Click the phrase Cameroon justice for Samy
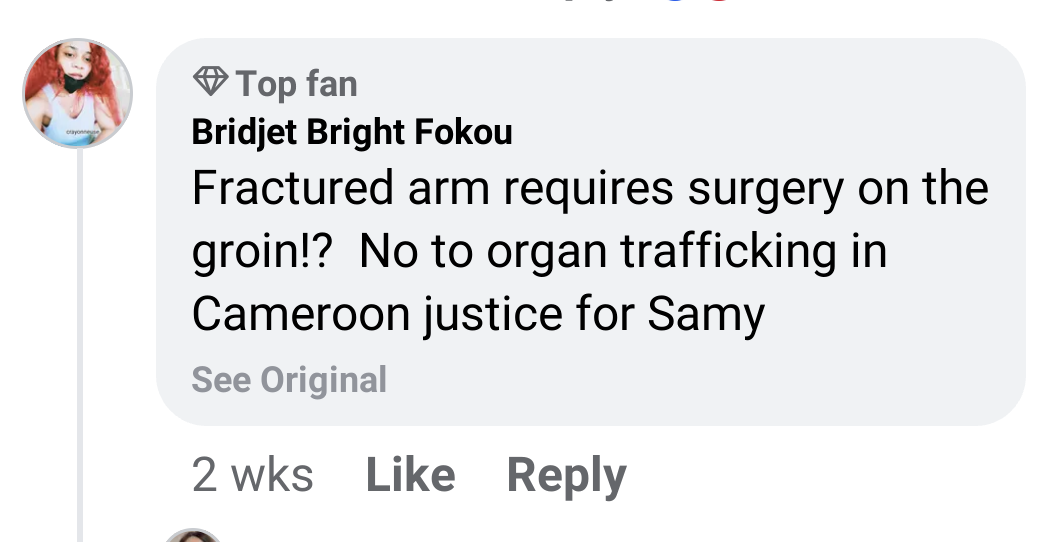This screenshot has height=542, width=1045. click(x=478, y=314)
